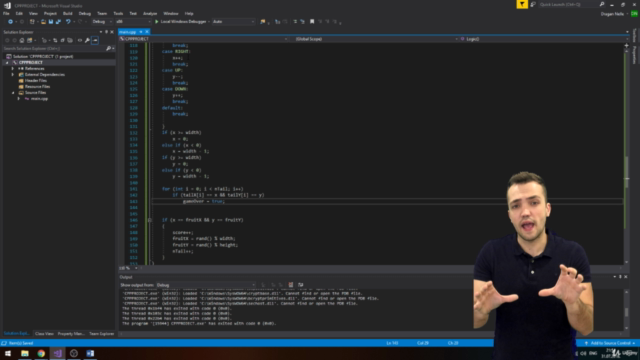Pin the Solution Explorer panel
Screen dimensions: 640x360
(x=106, y=32)
